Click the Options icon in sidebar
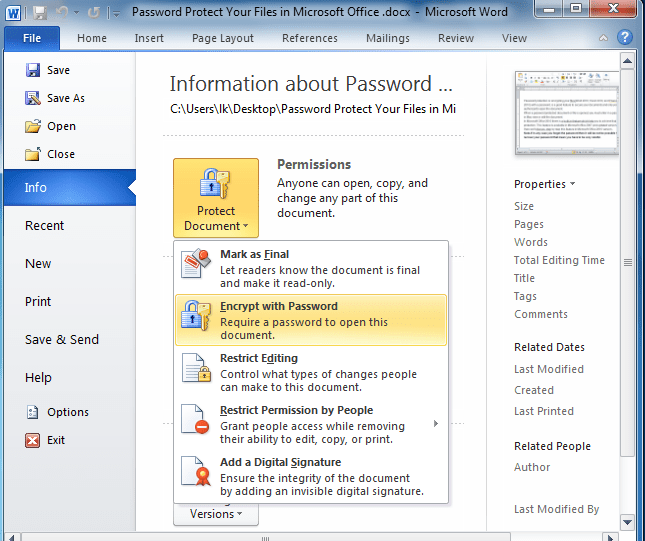The width and height of the screenshot is (645, 541). tap(32, 412)
